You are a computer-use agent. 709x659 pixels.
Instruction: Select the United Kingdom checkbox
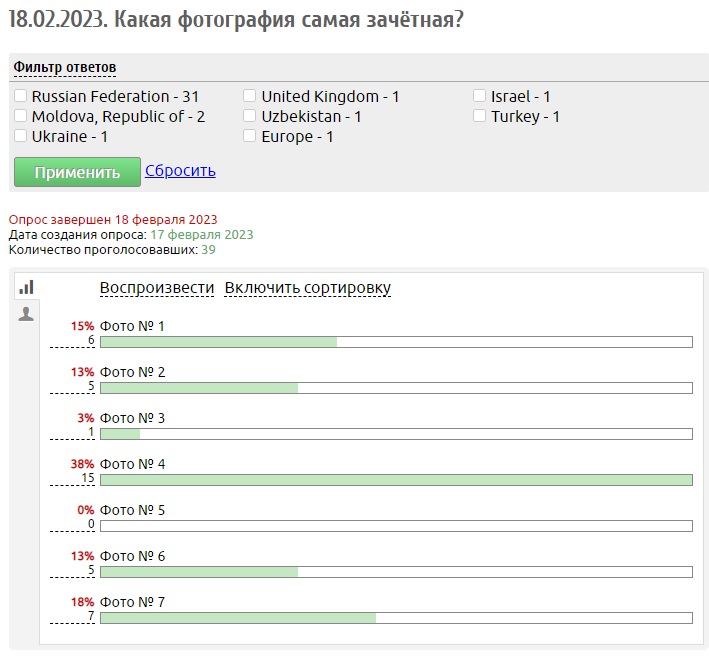pyautogui.click(x=250, y=96)
